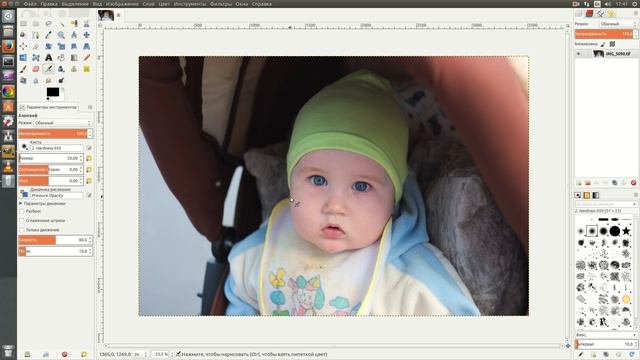This screenshot has height=360, width=640.
Task: Select the Pencil tool
Action: click(x=87, y=58)
